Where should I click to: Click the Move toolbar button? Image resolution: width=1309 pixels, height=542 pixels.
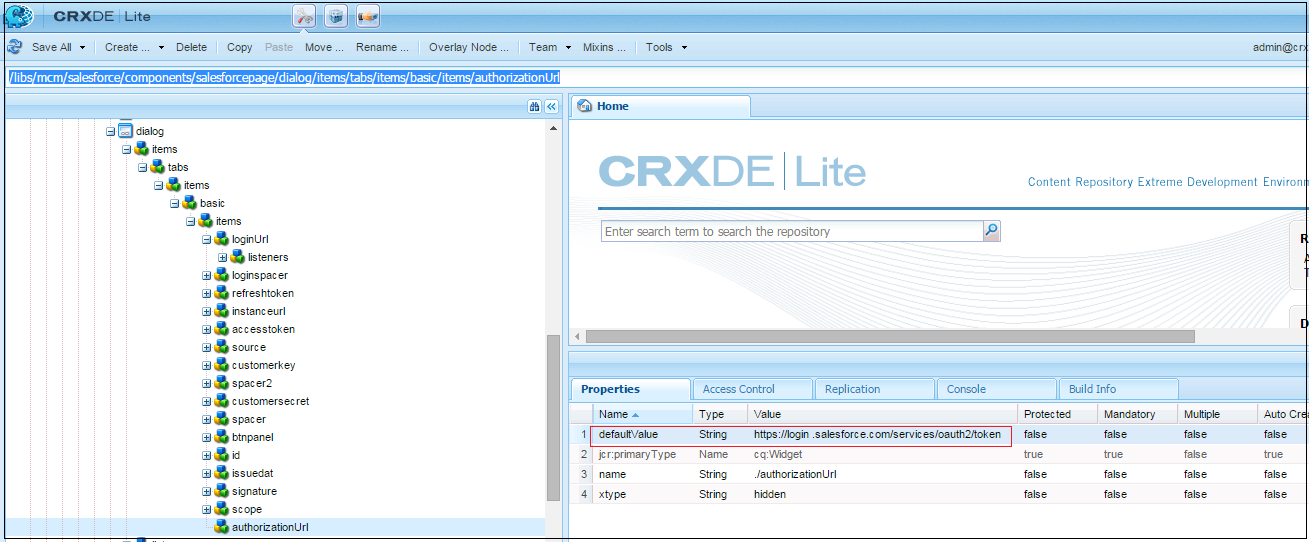[324, 47]
